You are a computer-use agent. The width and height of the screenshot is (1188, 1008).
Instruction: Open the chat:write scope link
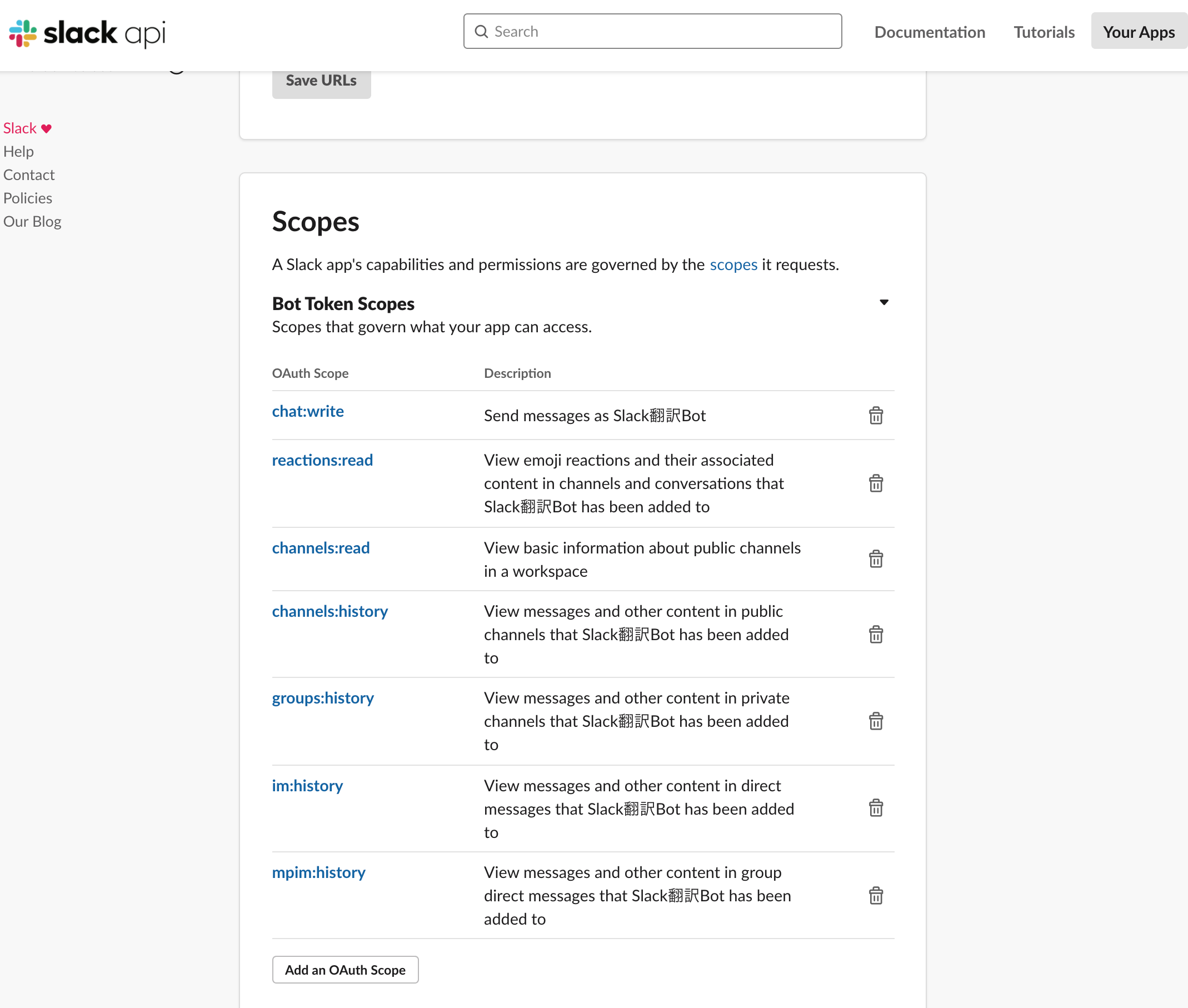tap(307, 411)
